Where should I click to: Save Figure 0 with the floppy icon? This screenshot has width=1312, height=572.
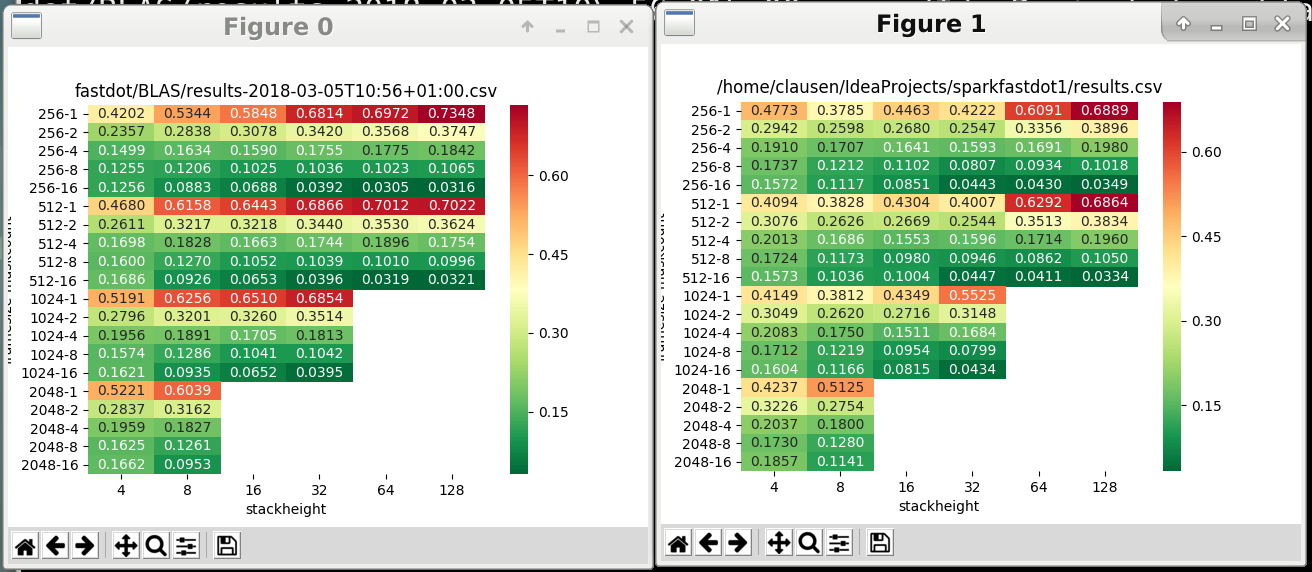tap(227, 546)
